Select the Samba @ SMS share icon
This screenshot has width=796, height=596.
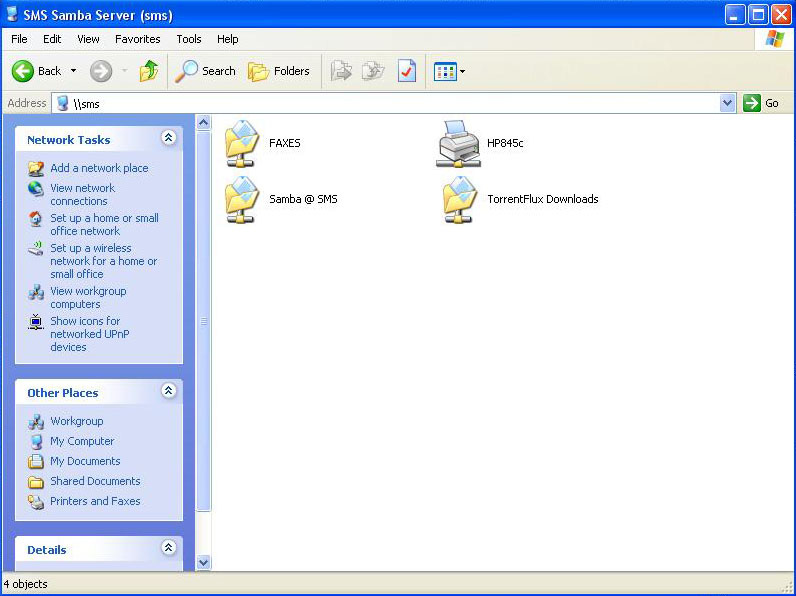[x=242, y=200]
